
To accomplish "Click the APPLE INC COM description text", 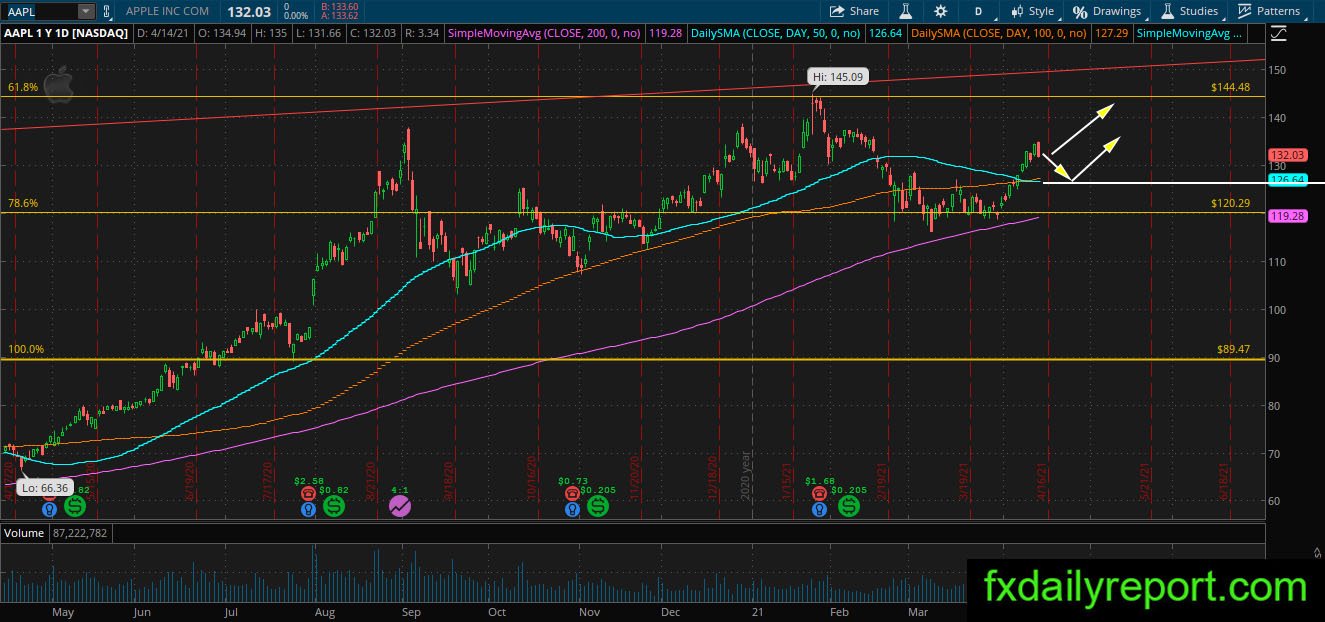I will tap(168, 11).
